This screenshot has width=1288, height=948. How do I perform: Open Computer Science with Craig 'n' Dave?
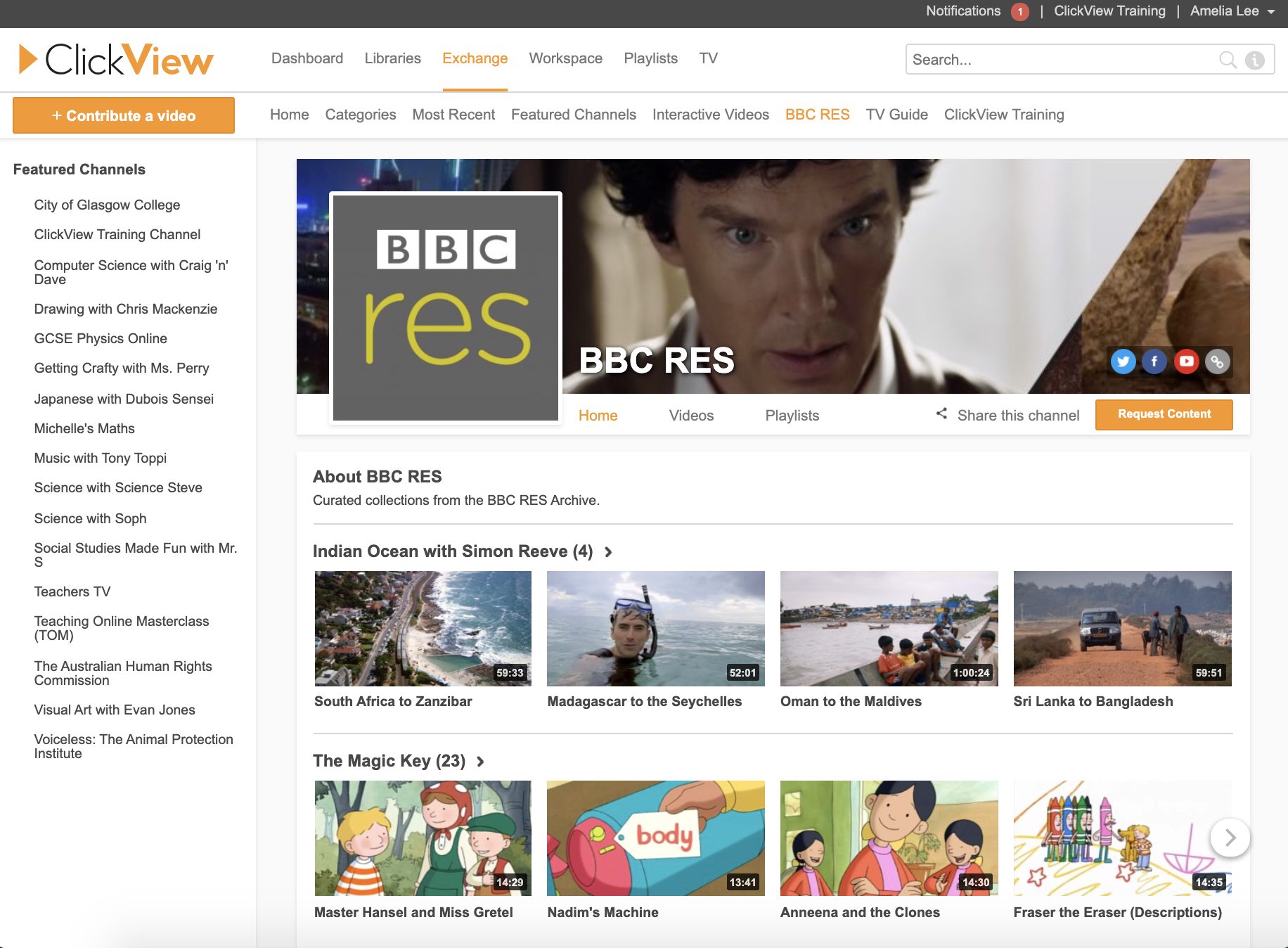131,272
